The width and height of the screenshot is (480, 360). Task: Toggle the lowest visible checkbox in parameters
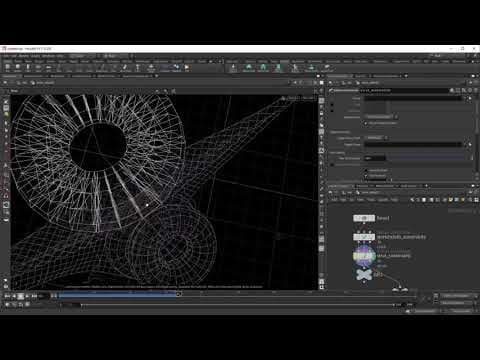[x=366, y=175]
